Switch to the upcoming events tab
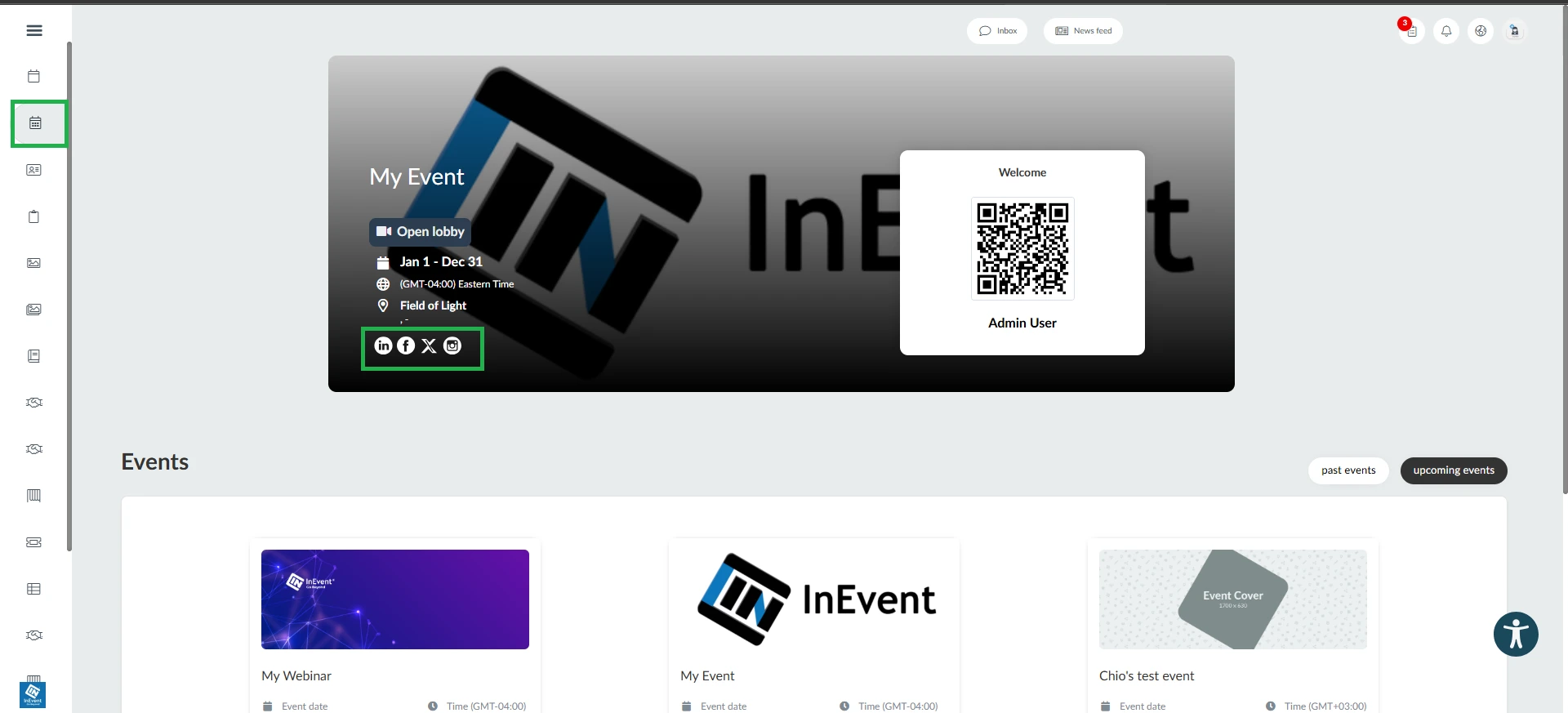 click(1454, 470)
